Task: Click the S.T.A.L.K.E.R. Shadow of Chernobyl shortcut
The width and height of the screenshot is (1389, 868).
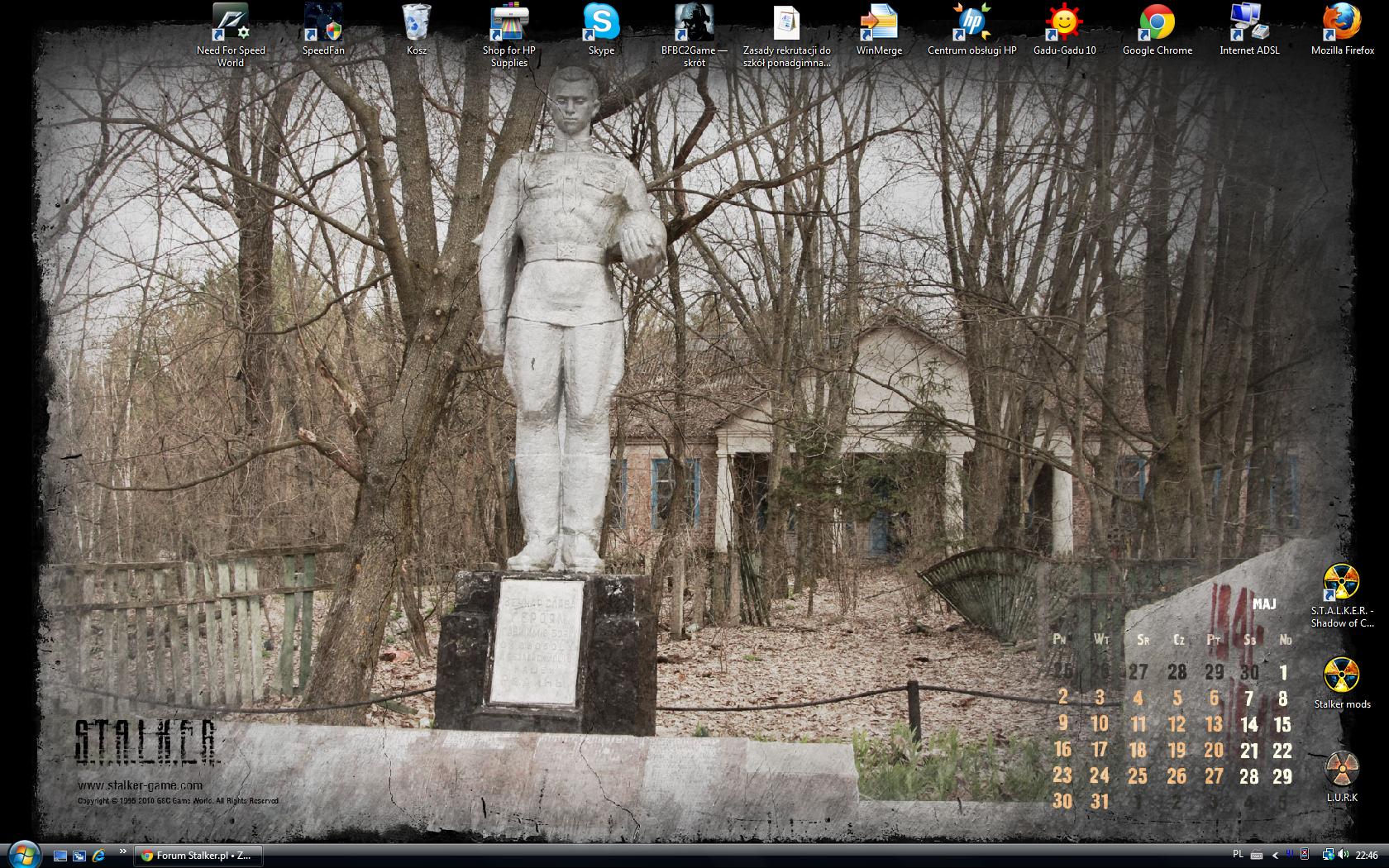Action: click(1341, 584)
